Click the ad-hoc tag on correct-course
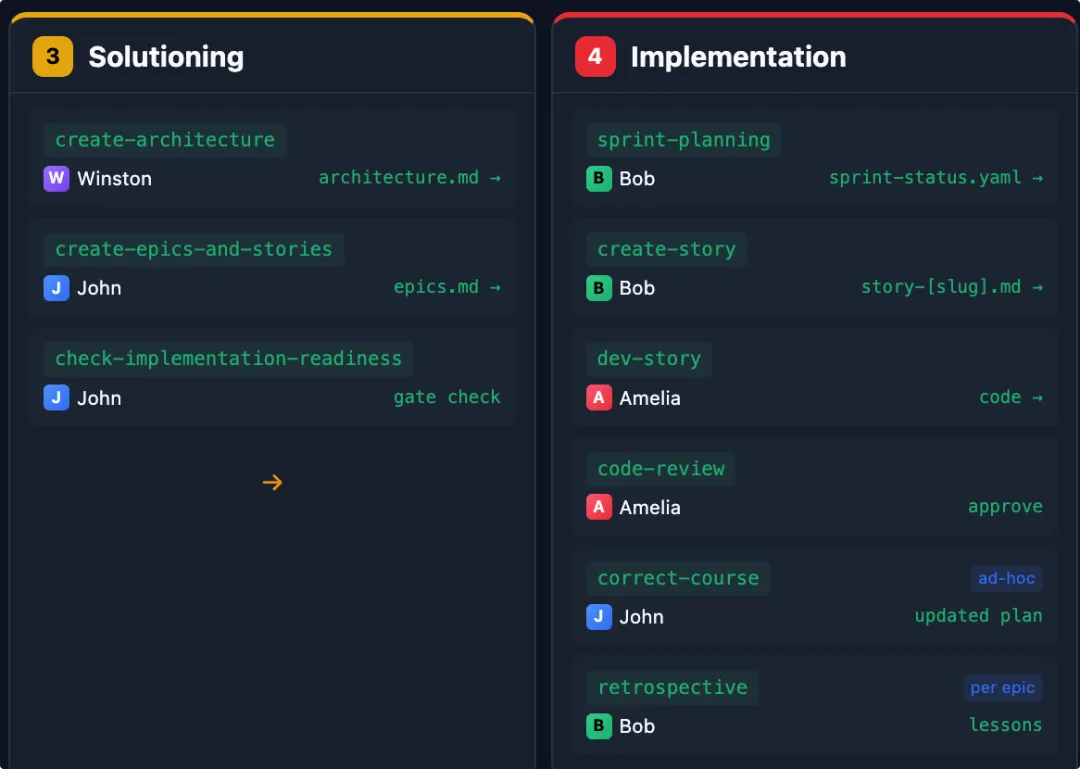 tap(1006, 578)
